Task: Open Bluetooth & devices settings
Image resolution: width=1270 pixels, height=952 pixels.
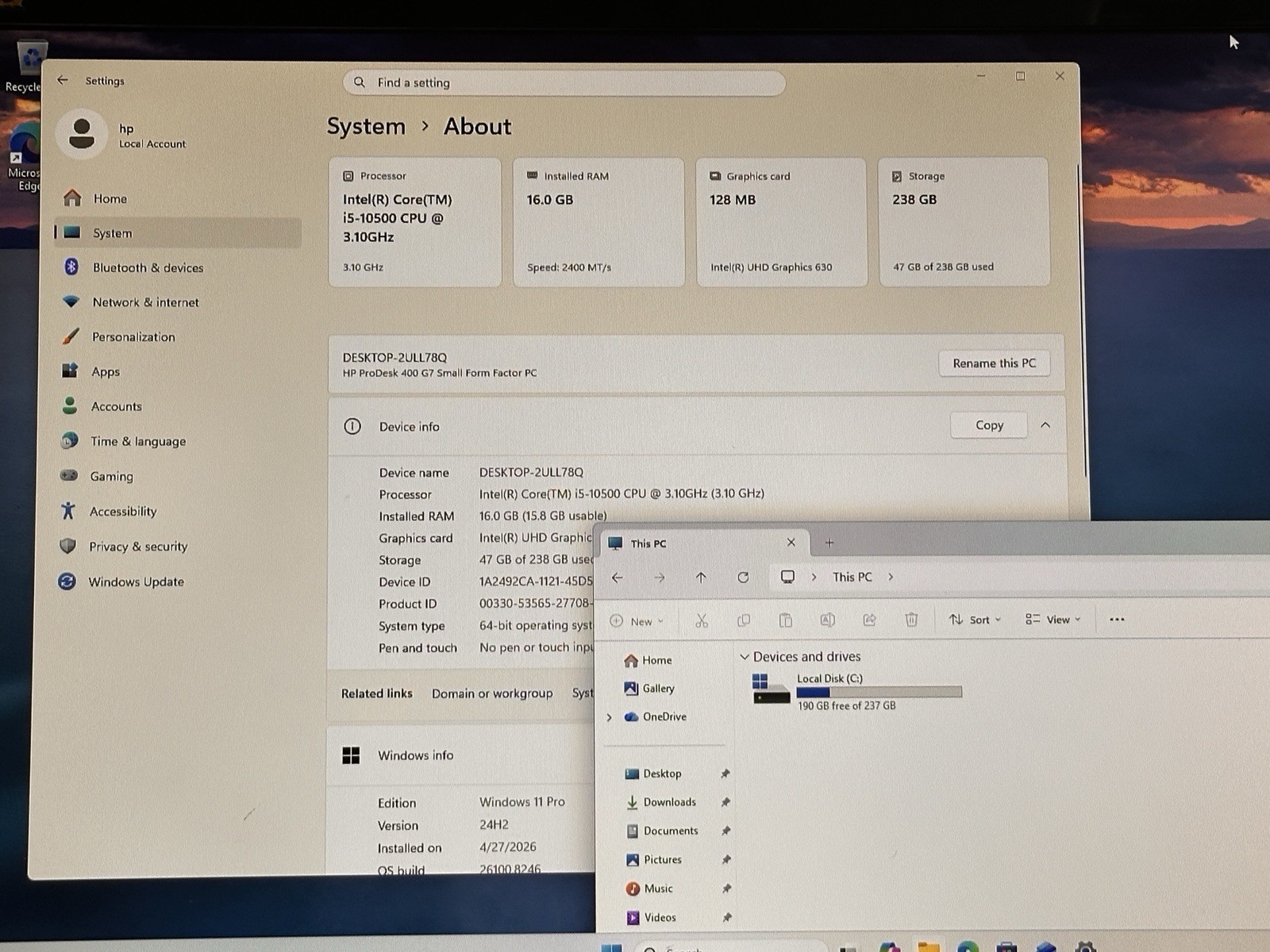Action: point(179,267)
